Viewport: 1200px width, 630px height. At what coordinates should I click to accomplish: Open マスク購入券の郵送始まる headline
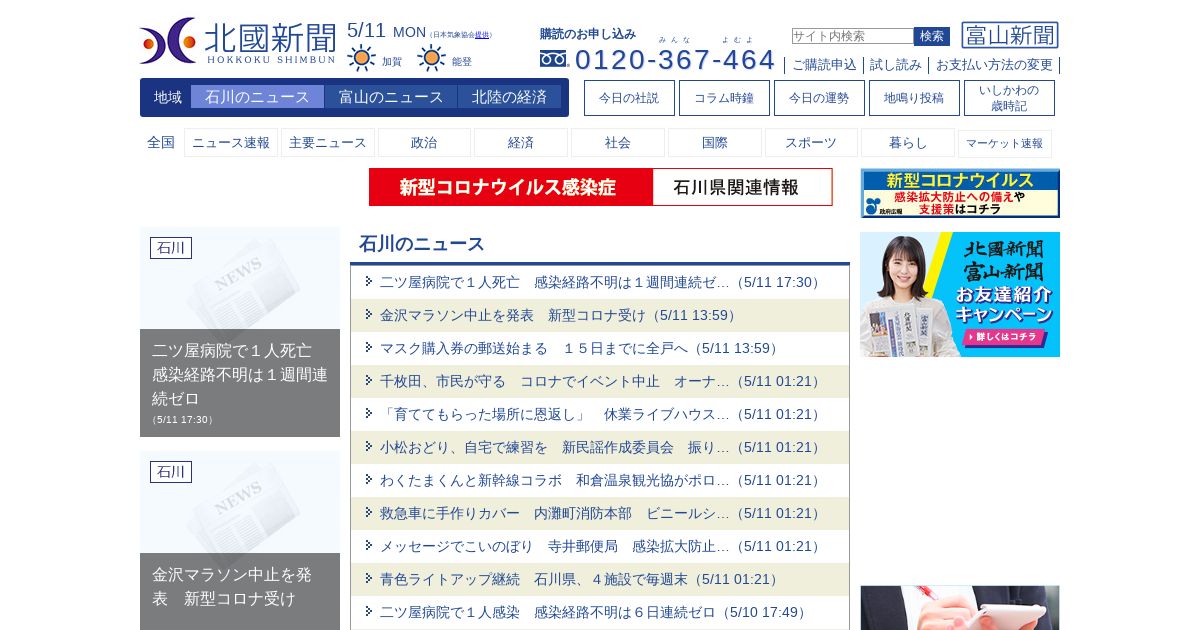tap(581, 348)
